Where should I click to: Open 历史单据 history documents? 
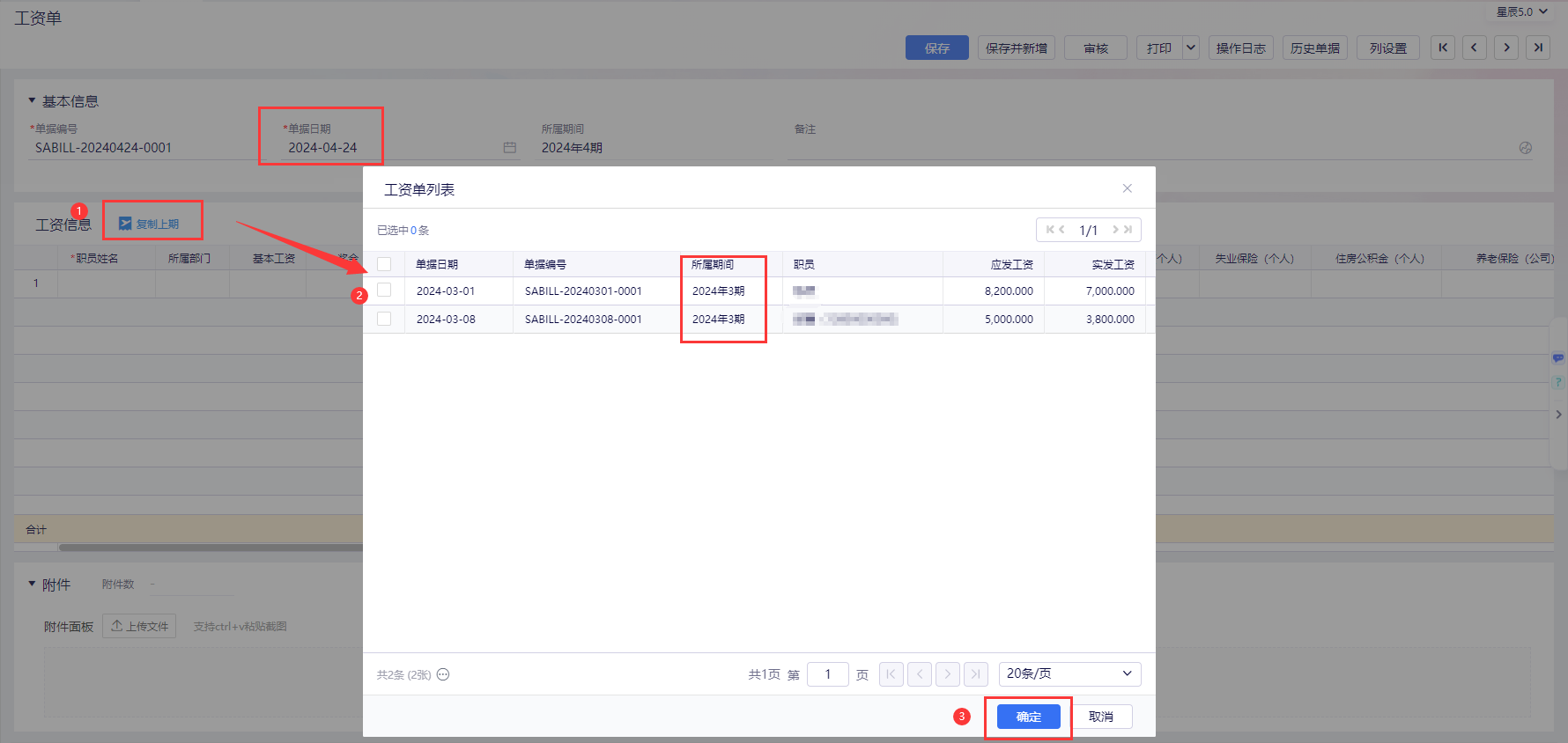(x=1315, y=48)
